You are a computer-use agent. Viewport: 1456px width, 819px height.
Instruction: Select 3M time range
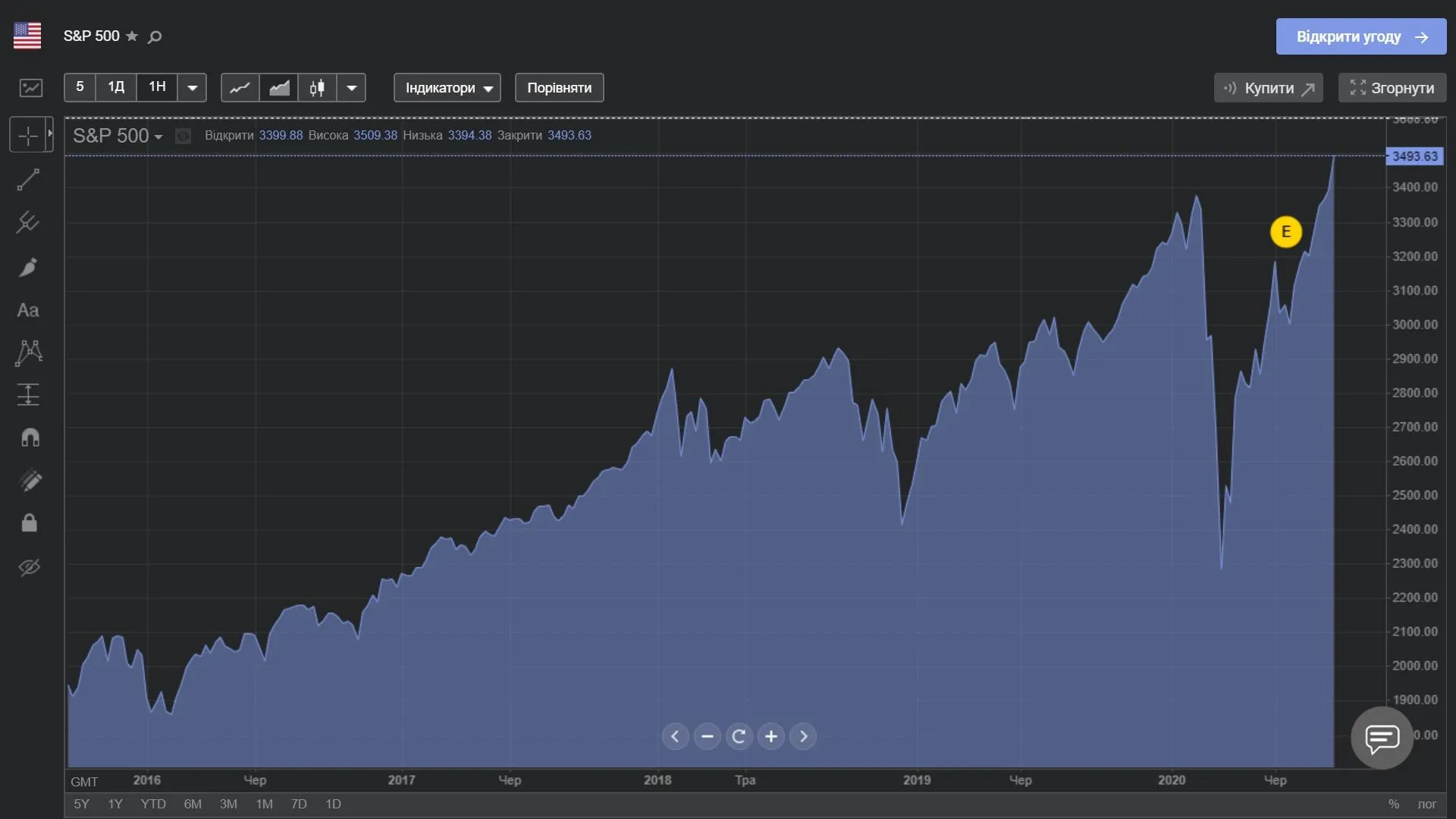228,804
